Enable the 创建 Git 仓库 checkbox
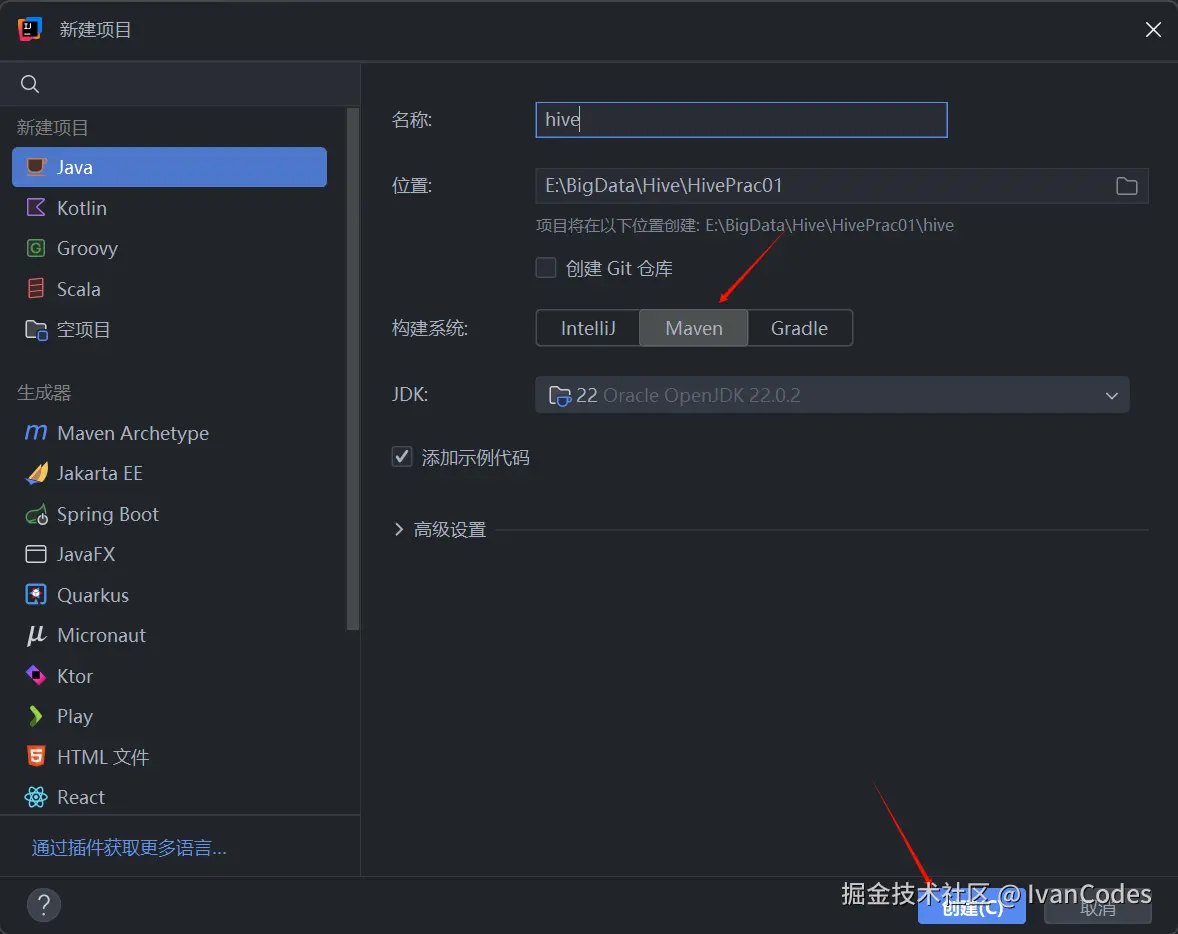This screenshot has width=1178, height=934. tap(546, 267)
